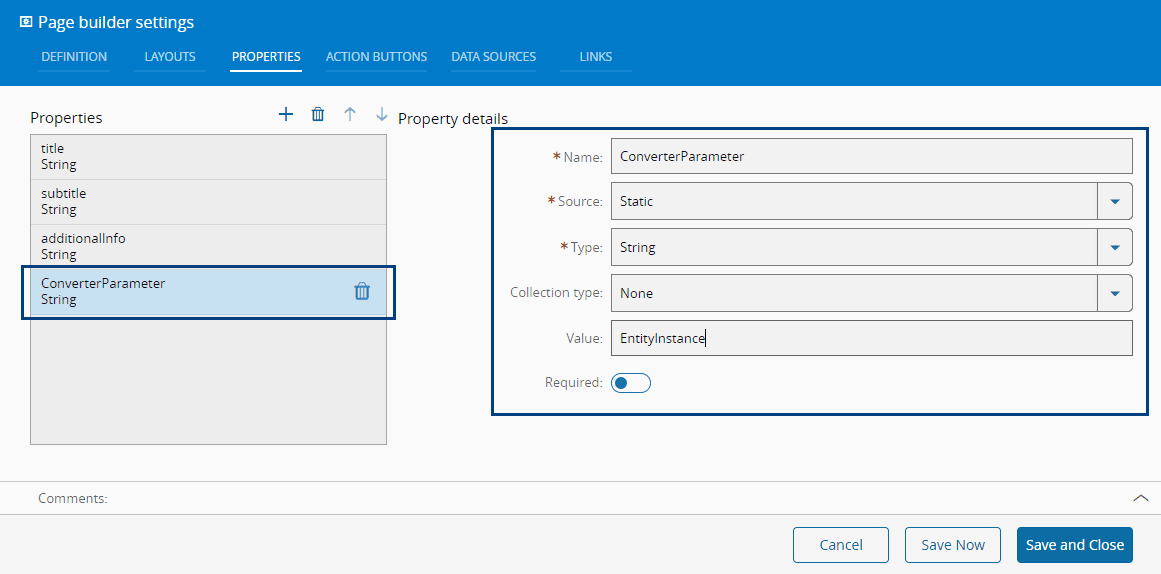The image size is (1161, 574).
Task: Open the Source dropdown
Action: (1115, 201)
